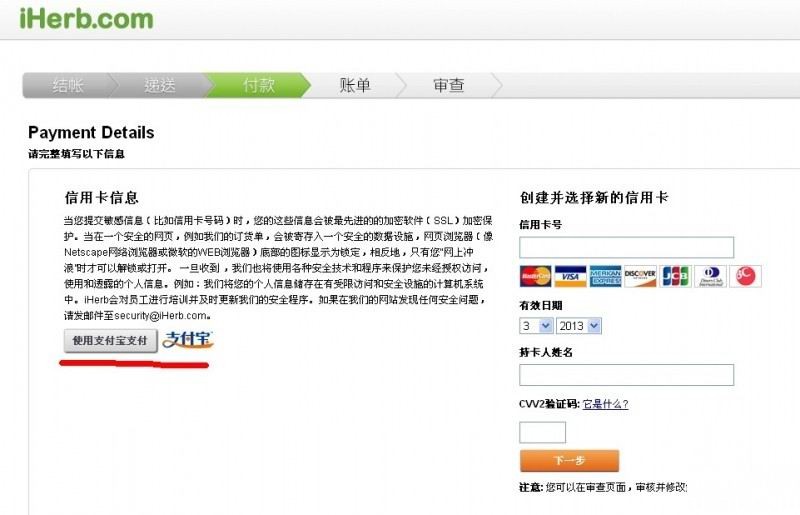
Task: Choose the Discover card icon
Action: tap(640, 276)
